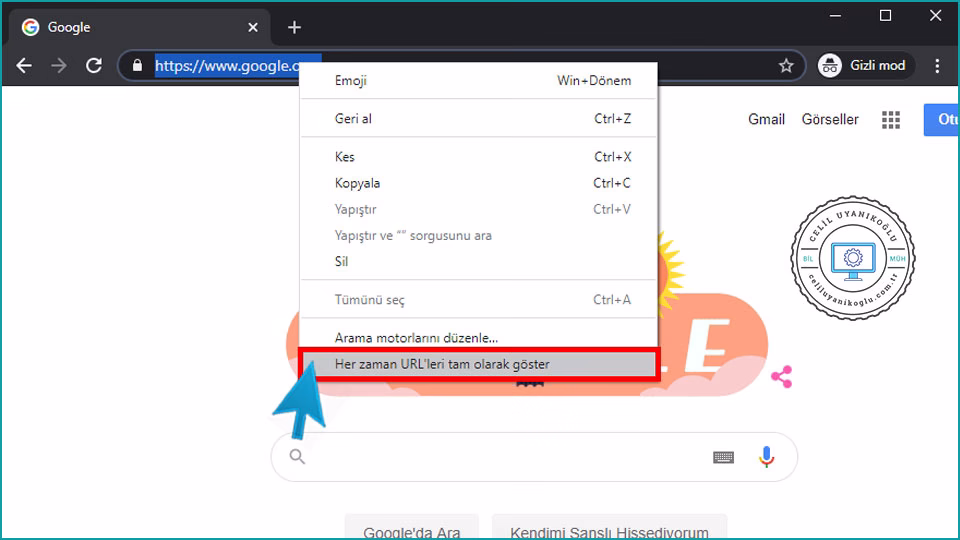The height and width of the screenshot is (540, 960).
Task: Click the magnifier icon in the search box
Action: click(297, 457)
